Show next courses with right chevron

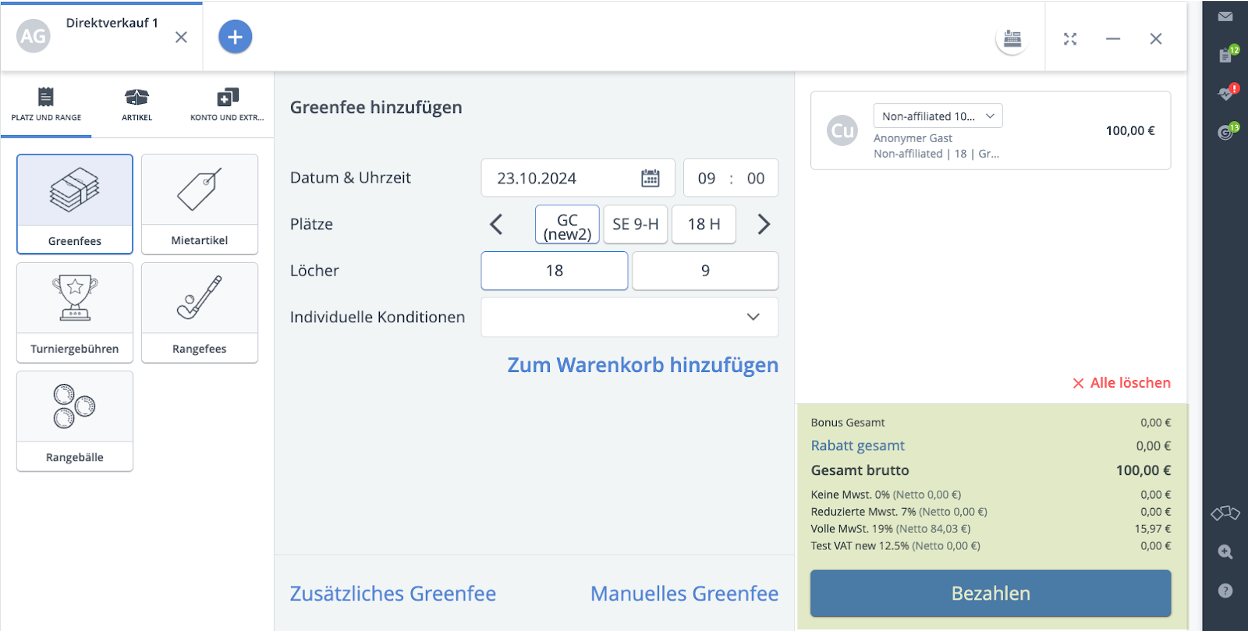(764, 225)
